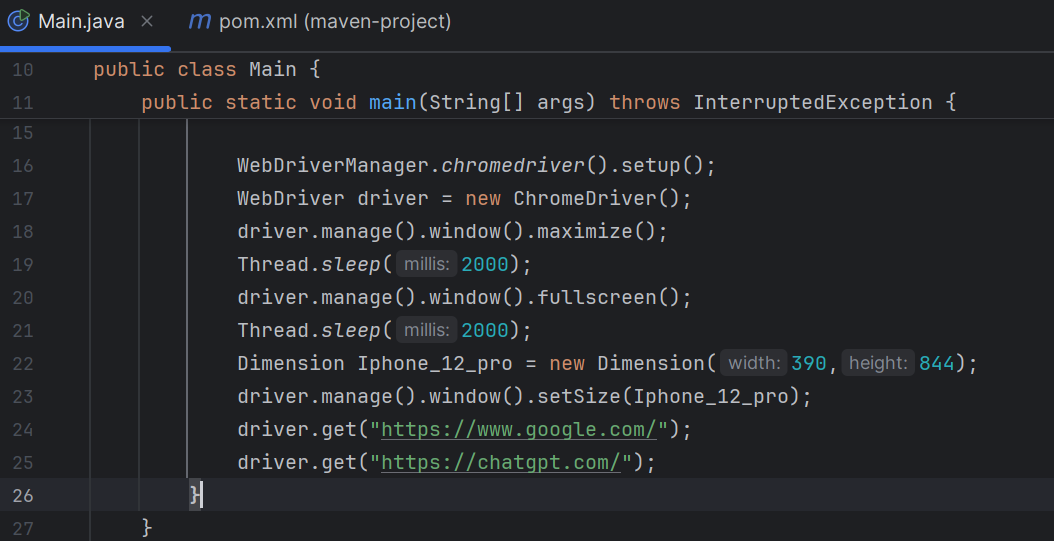Click the height: parameter hint
Image resolution: width=1054 pixels, height=541 pixels.
click(878, 364)
